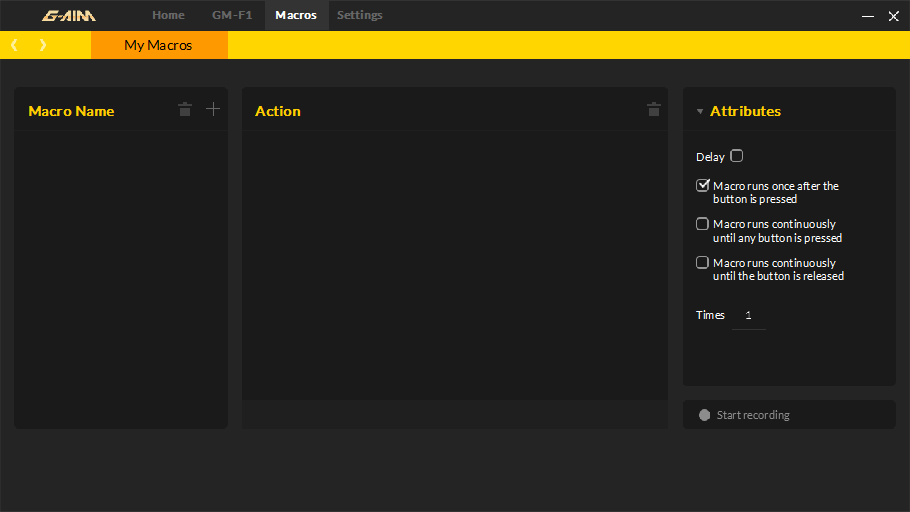This screenshot has width=910, height=512.
Task: Click the Attributes heading label
Action: tap(745, 111)
